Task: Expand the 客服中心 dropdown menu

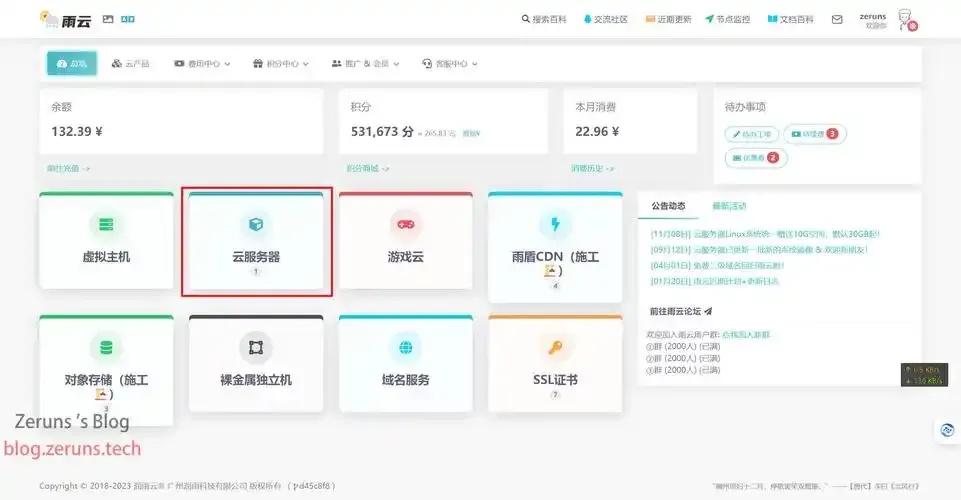Action: [x=450, y=64]
